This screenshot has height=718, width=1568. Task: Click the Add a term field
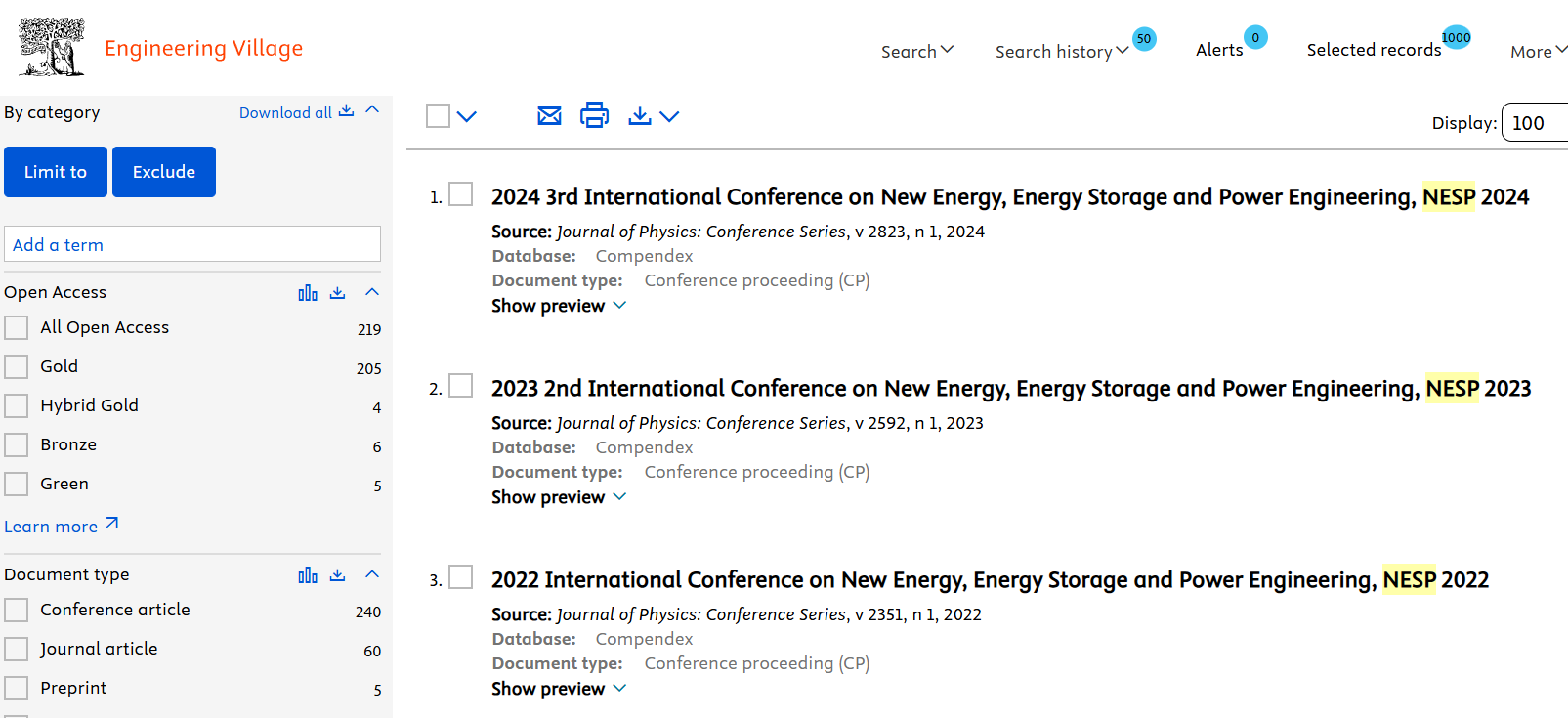click(x=192, y=244)
